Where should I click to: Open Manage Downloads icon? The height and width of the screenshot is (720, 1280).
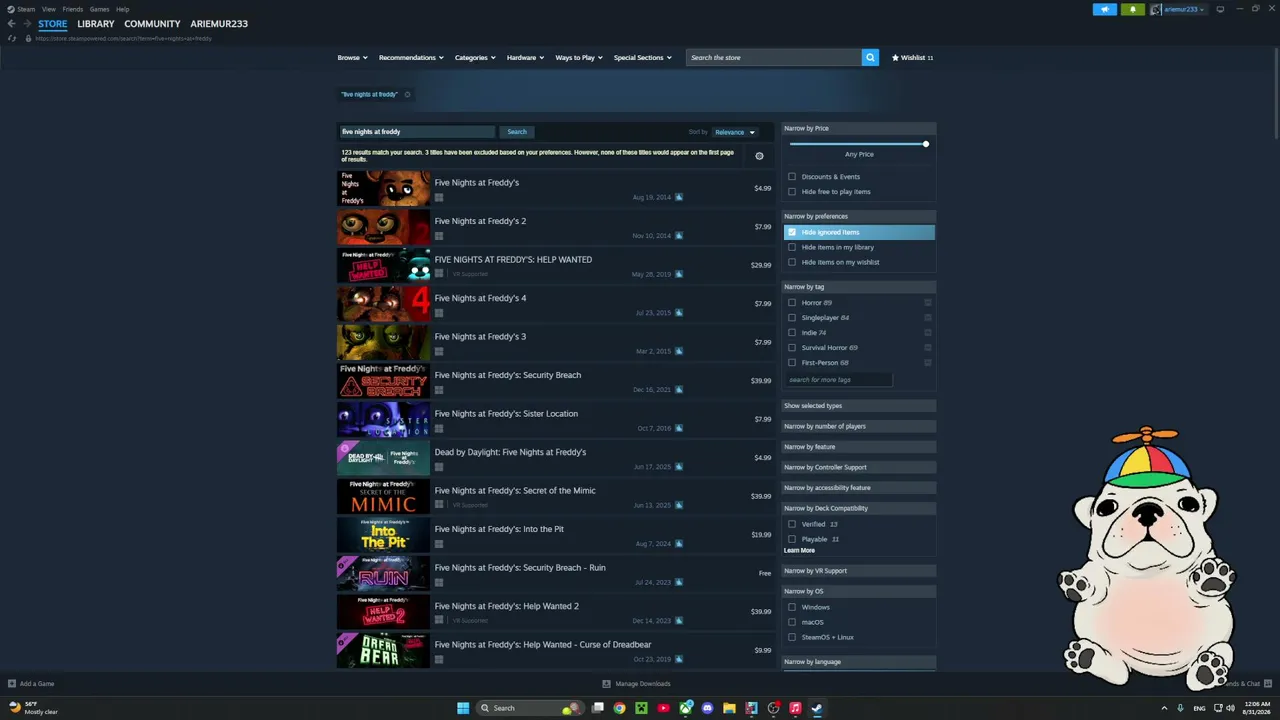[x=606, y=684]
